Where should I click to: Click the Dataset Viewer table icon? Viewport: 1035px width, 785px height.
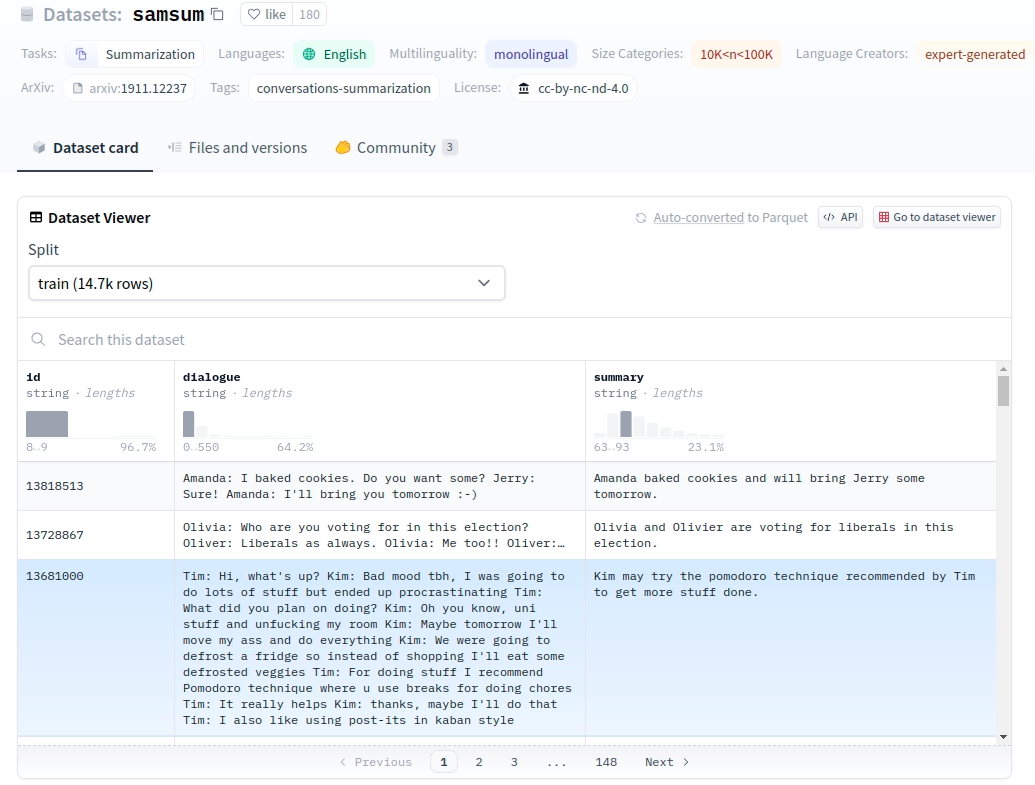36,217
